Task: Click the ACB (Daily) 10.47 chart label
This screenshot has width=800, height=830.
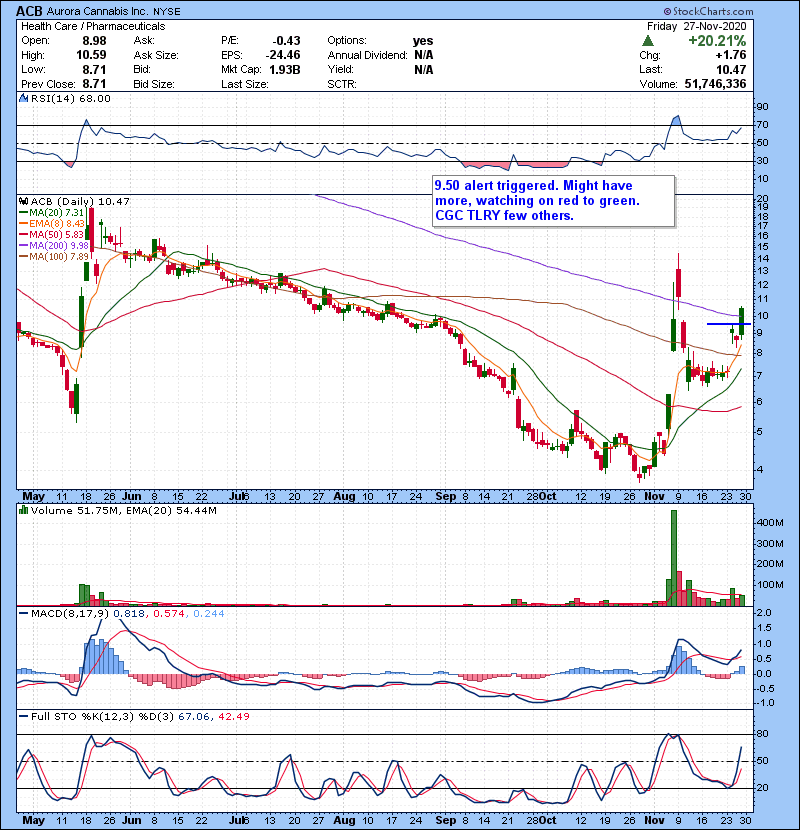Action: (x=80, y=202)
